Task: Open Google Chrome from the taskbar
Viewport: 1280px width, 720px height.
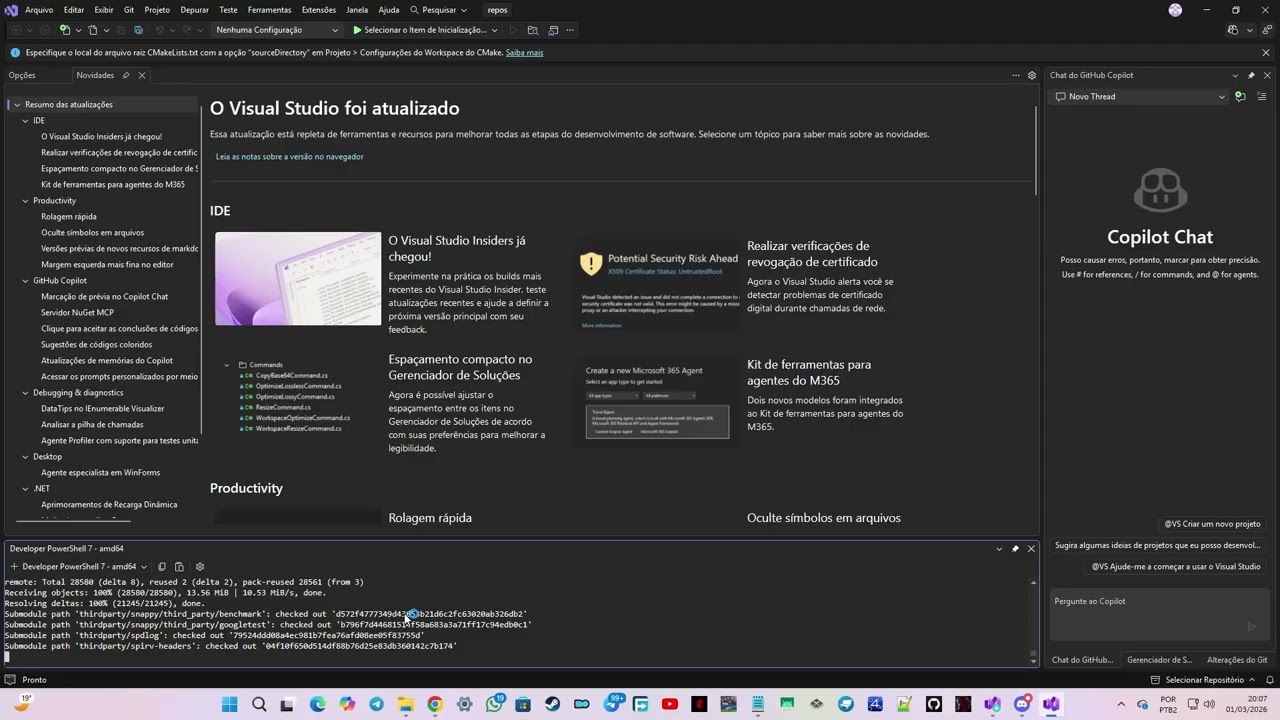Action: (x=435, y=704)
